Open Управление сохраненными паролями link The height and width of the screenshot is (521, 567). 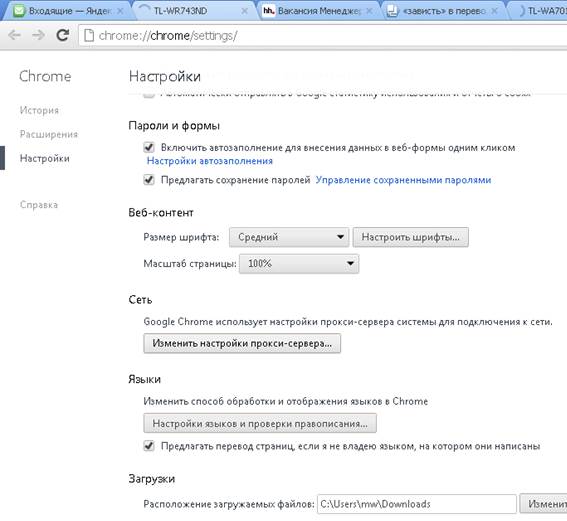click(x=403, y=180)
